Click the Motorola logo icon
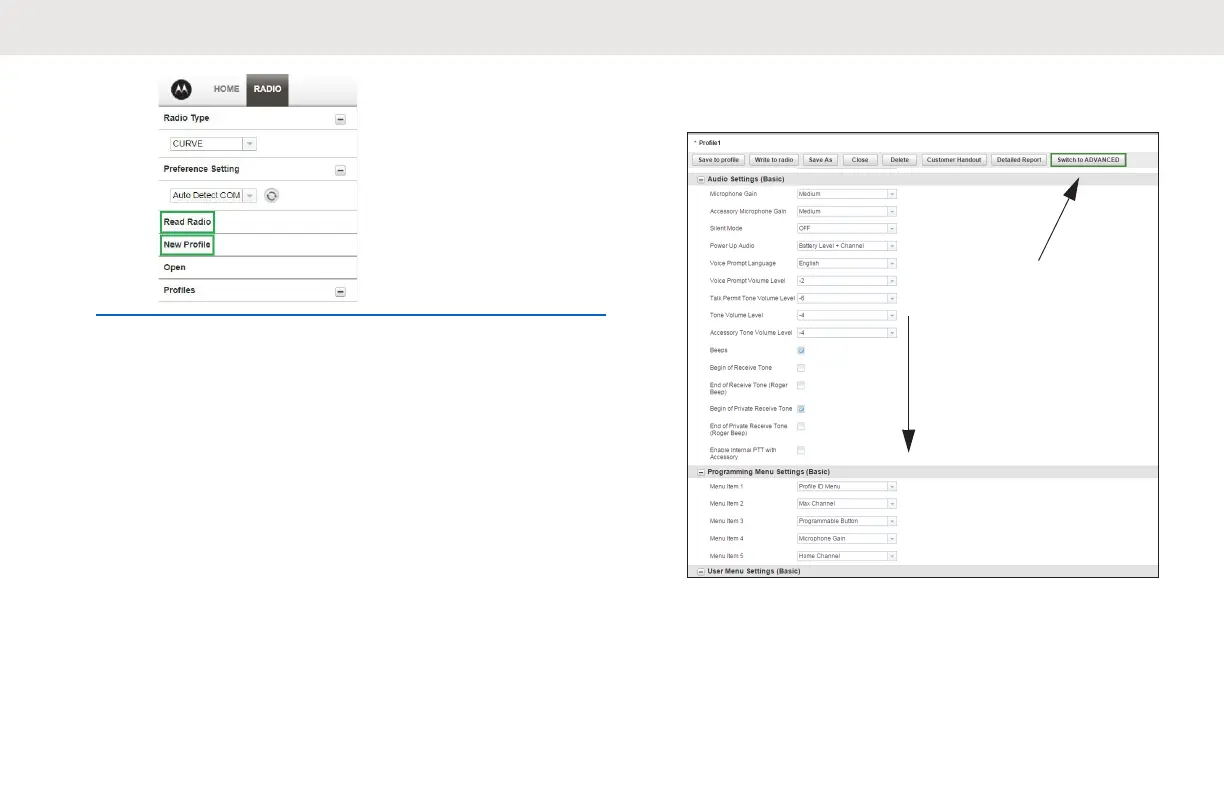This screenshot has height=792, width=1224. pos(181,89)
